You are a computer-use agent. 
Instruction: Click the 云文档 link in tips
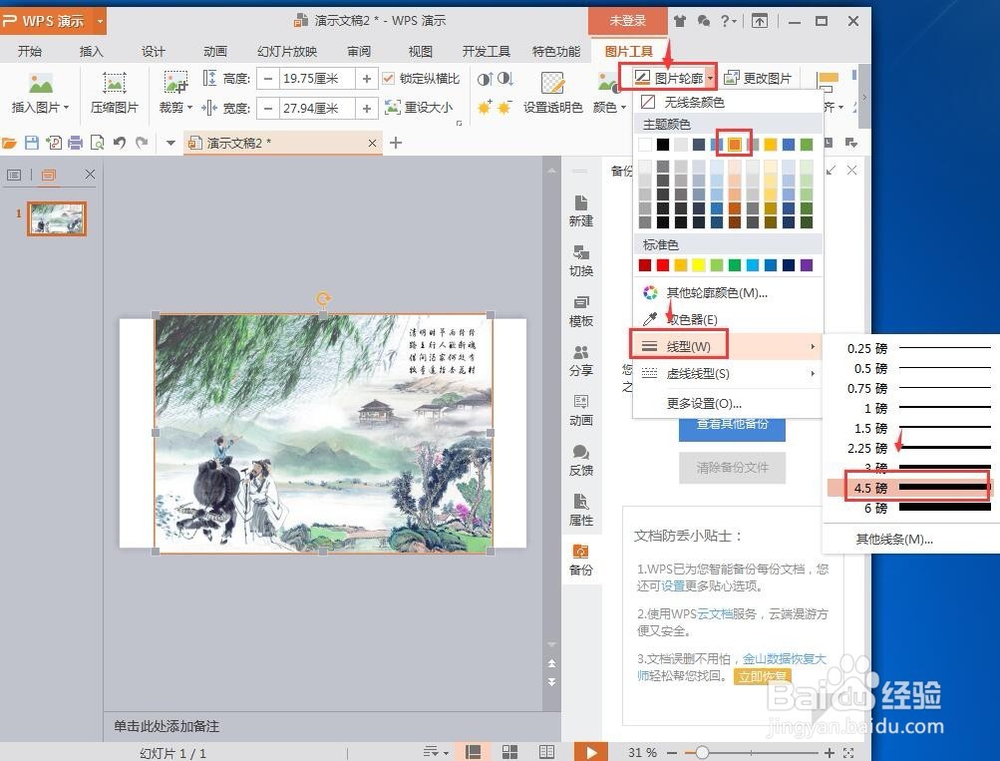coord(714,614)
